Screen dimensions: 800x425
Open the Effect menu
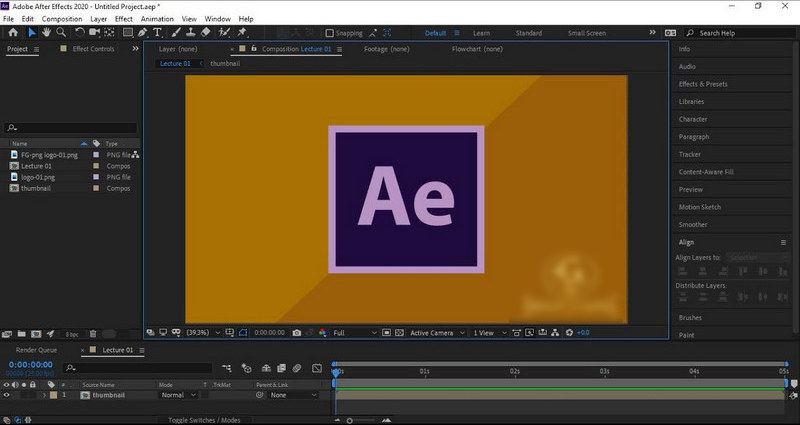click(123, 19)
